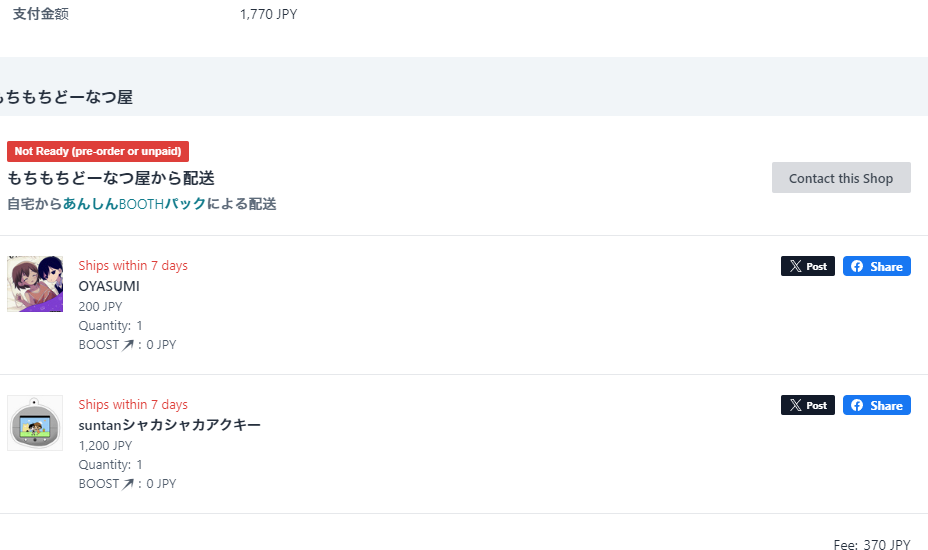Share OYASUMI on Facebook
The height and width of the screenshot is (550, 928).
876,267
